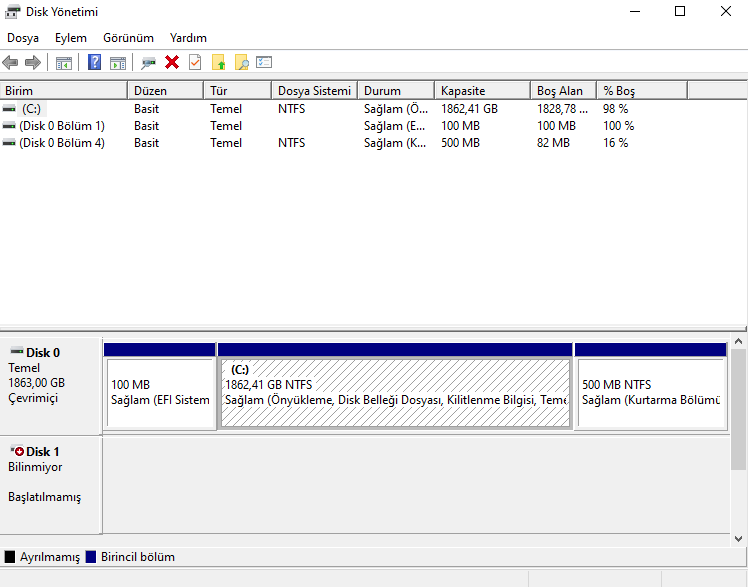The width and height of the screenshot is (748, 587).
Task: Select the 500 MB NTFS Kurtarma partition block
Action: coord(651,386)
